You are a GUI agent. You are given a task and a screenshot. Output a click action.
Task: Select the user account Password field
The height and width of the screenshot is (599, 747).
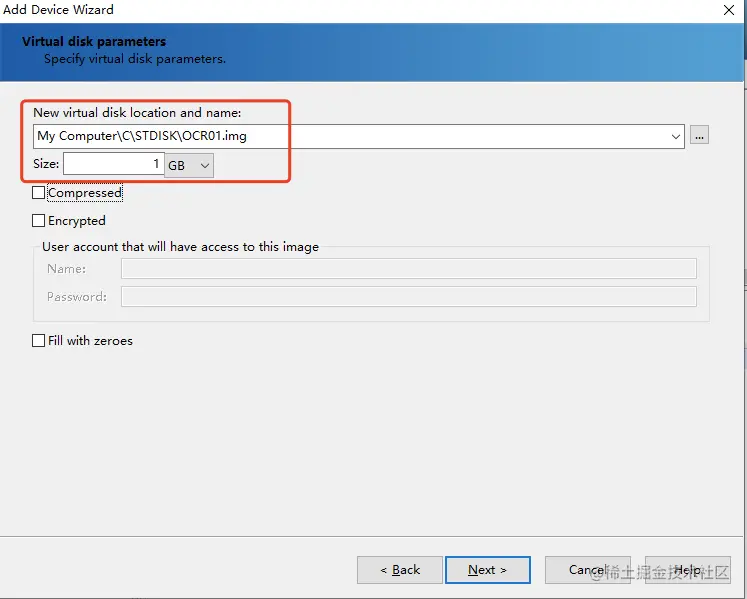click(409, 296)
